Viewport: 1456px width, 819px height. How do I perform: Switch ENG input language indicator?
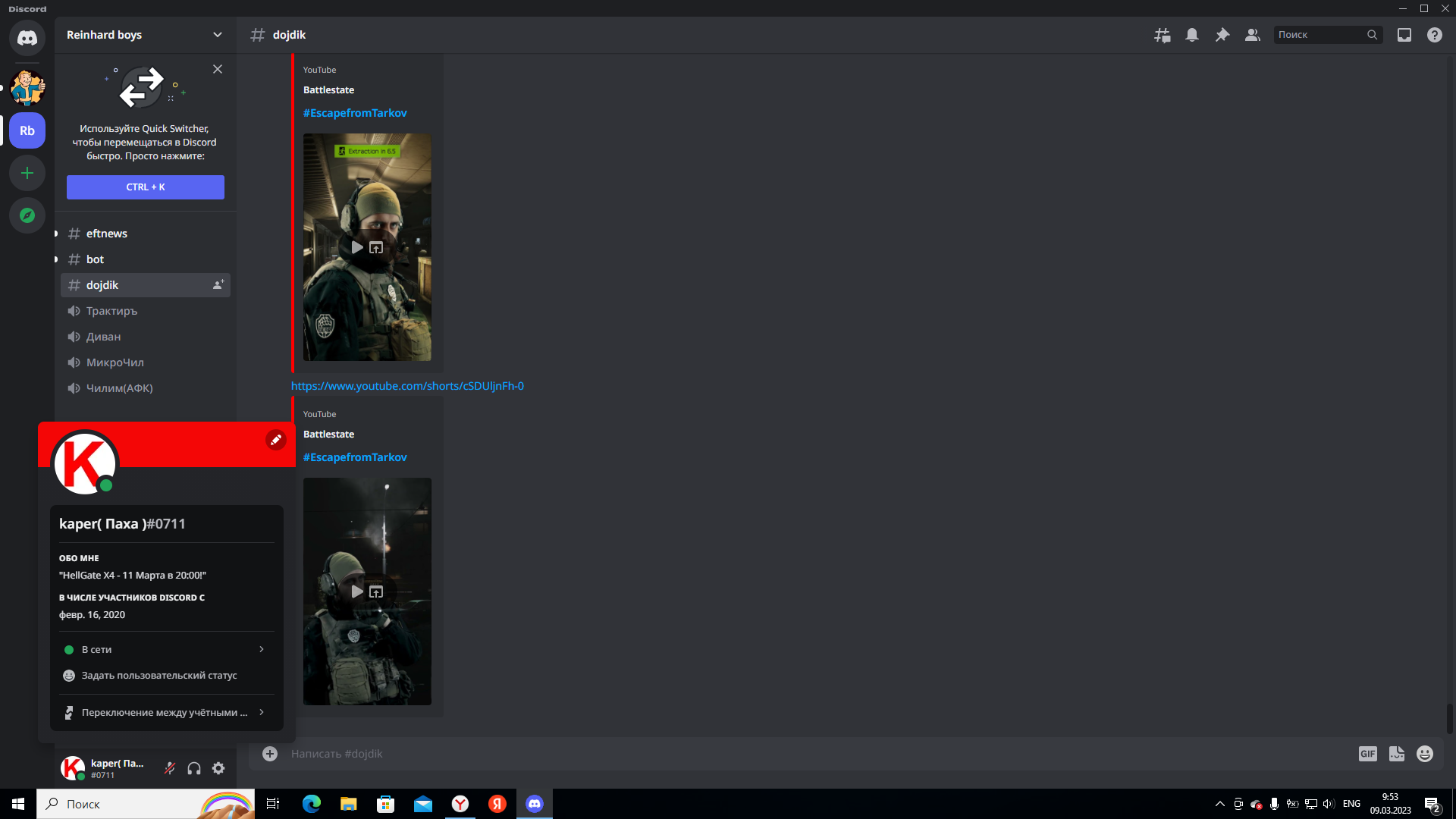[x=1351, y=804]
